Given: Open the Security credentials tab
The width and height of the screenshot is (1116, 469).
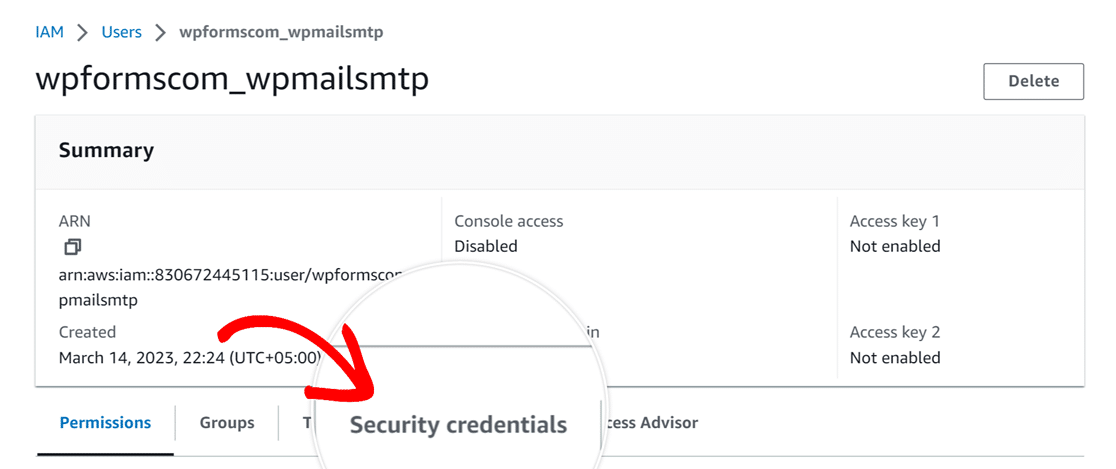Looking at the screenshot, I should coord(458,426).
